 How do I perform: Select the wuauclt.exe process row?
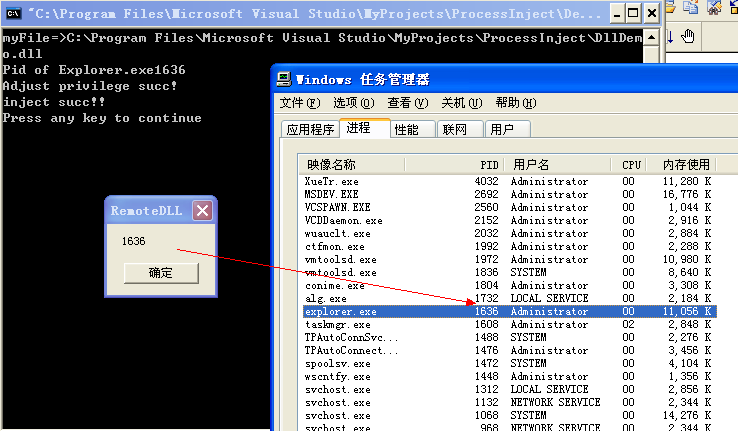509,233
